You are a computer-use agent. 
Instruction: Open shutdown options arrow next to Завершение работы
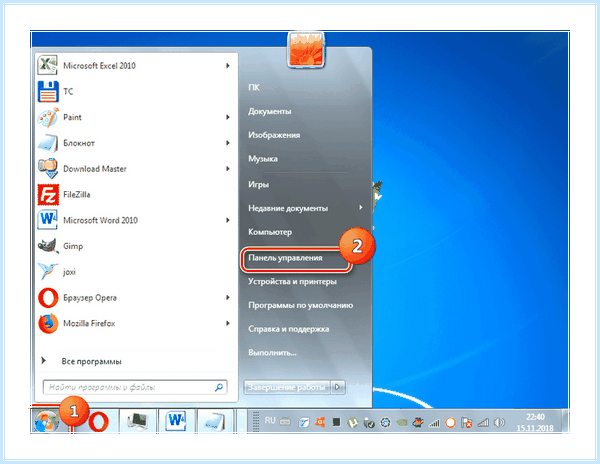point(338,387)
